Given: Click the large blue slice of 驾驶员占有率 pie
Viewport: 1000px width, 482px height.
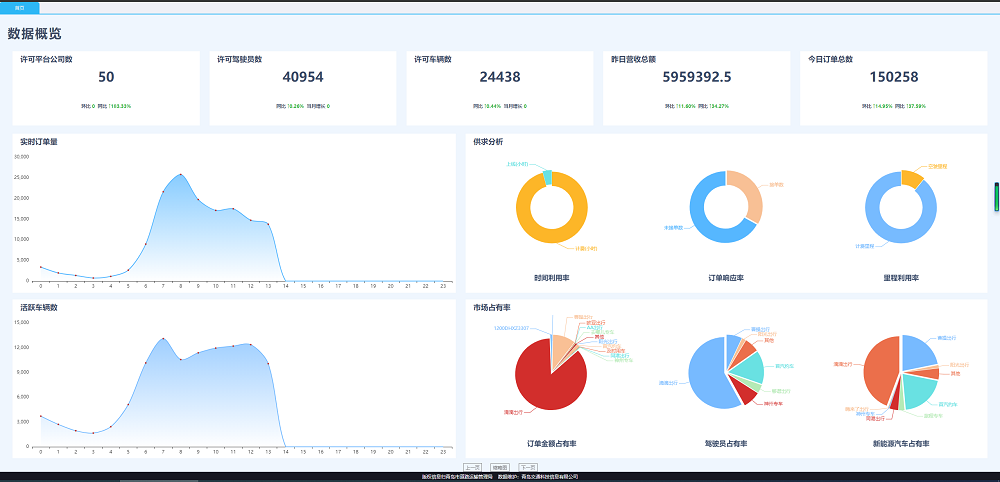Looking at the screenshot, I should click(x=703, y=375).
